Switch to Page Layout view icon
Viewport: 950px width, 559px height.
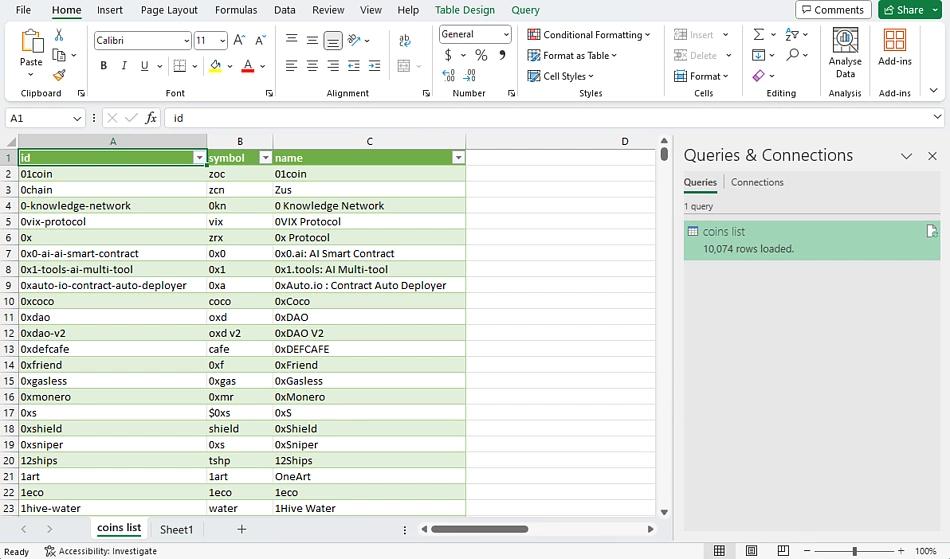[751, 551]
